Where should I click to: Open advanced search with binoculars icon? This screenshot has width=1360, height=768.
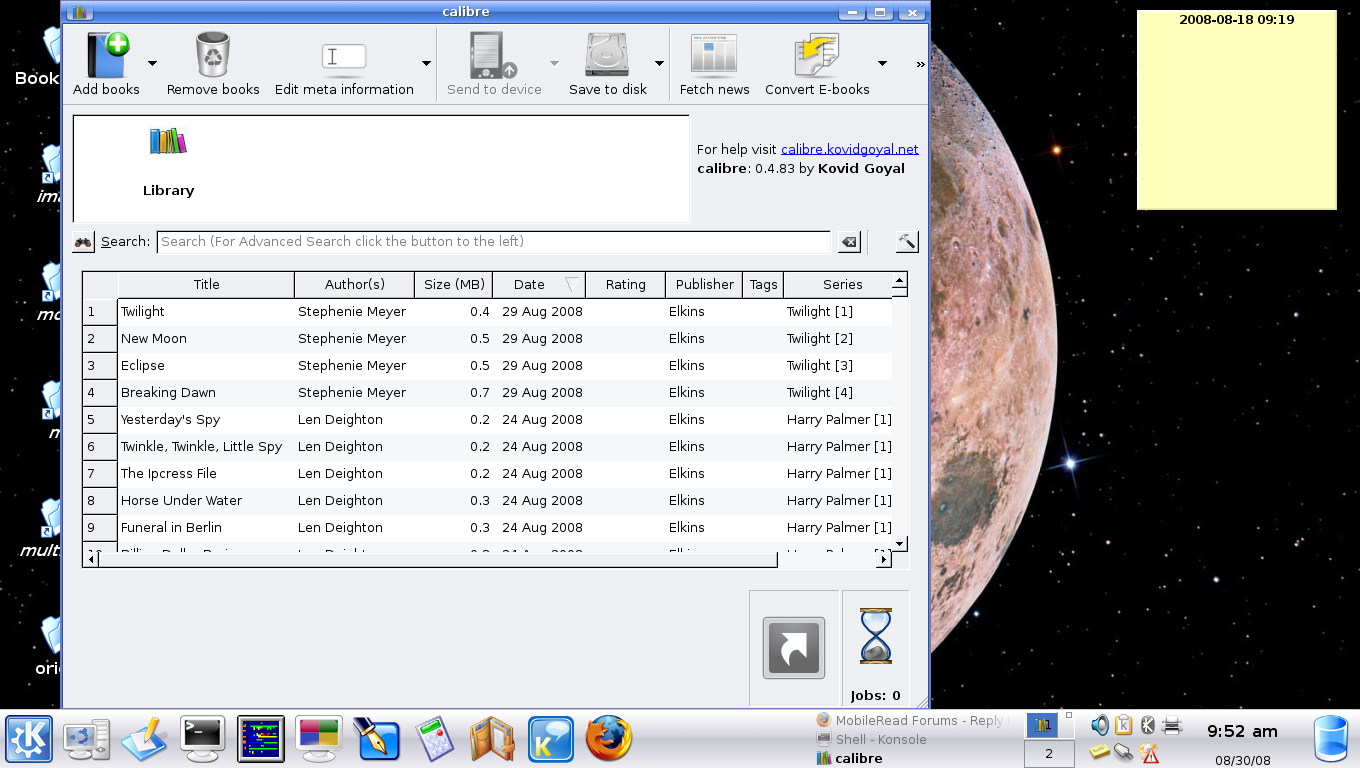[x=84, y=242]
